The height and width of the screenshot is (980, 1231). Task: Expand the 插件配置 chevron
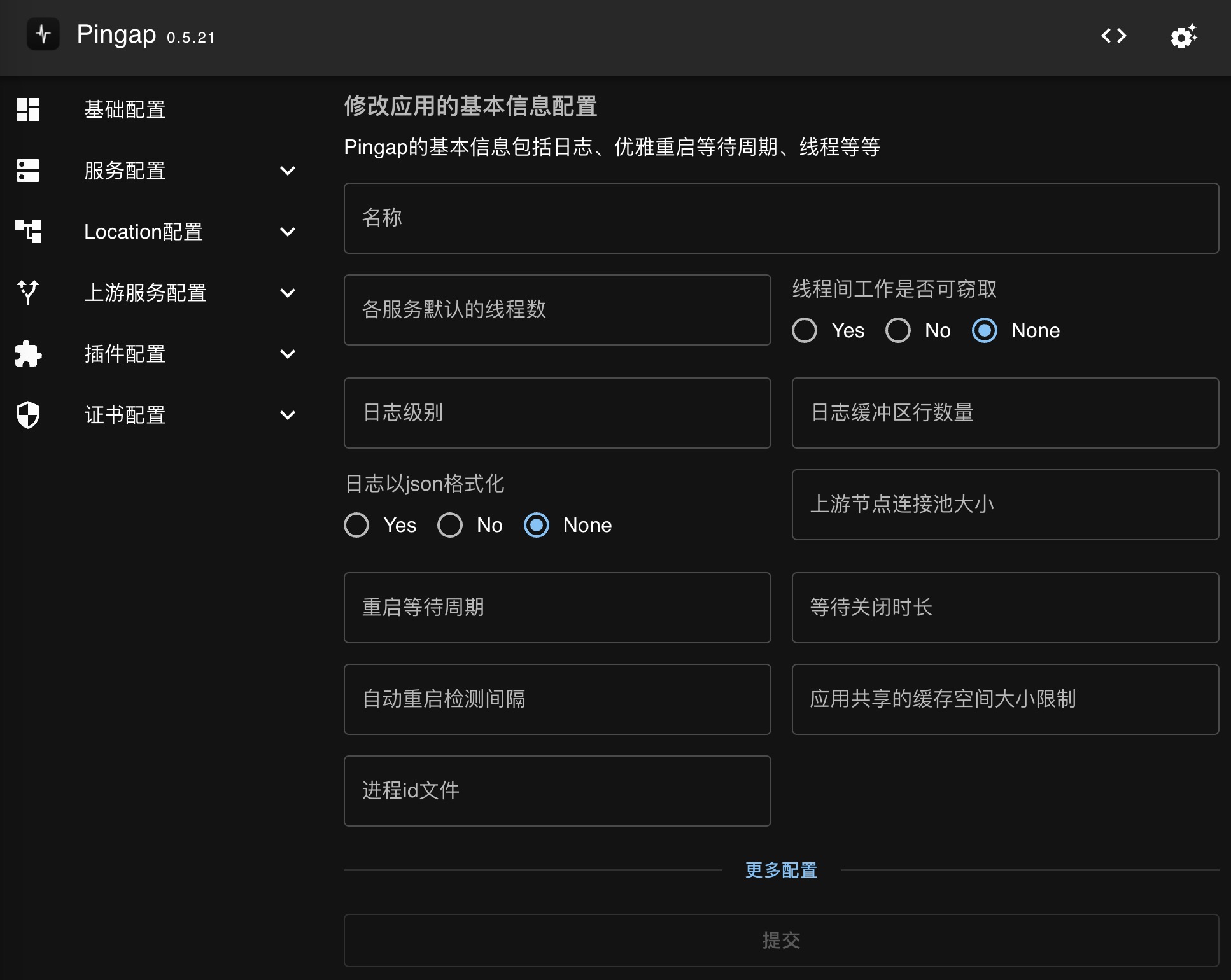(288, 354)
